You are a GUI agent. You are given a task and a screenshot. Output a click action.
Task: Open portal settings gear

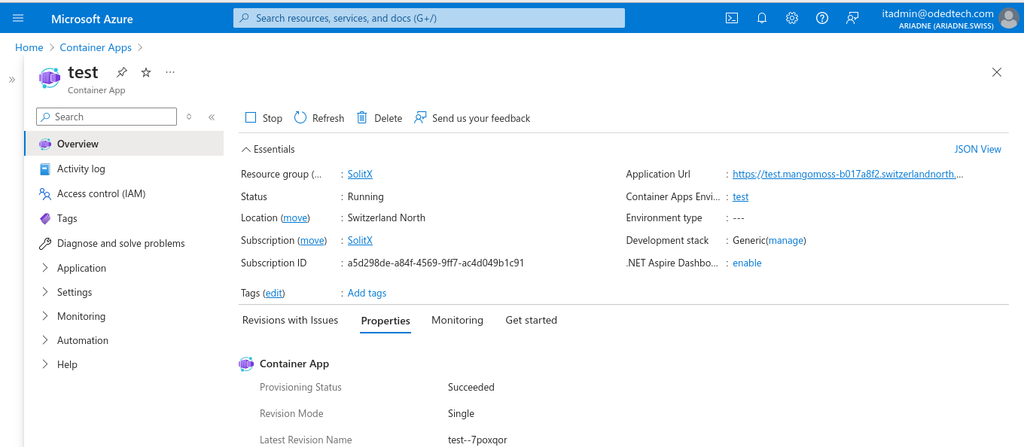(792, 18)
